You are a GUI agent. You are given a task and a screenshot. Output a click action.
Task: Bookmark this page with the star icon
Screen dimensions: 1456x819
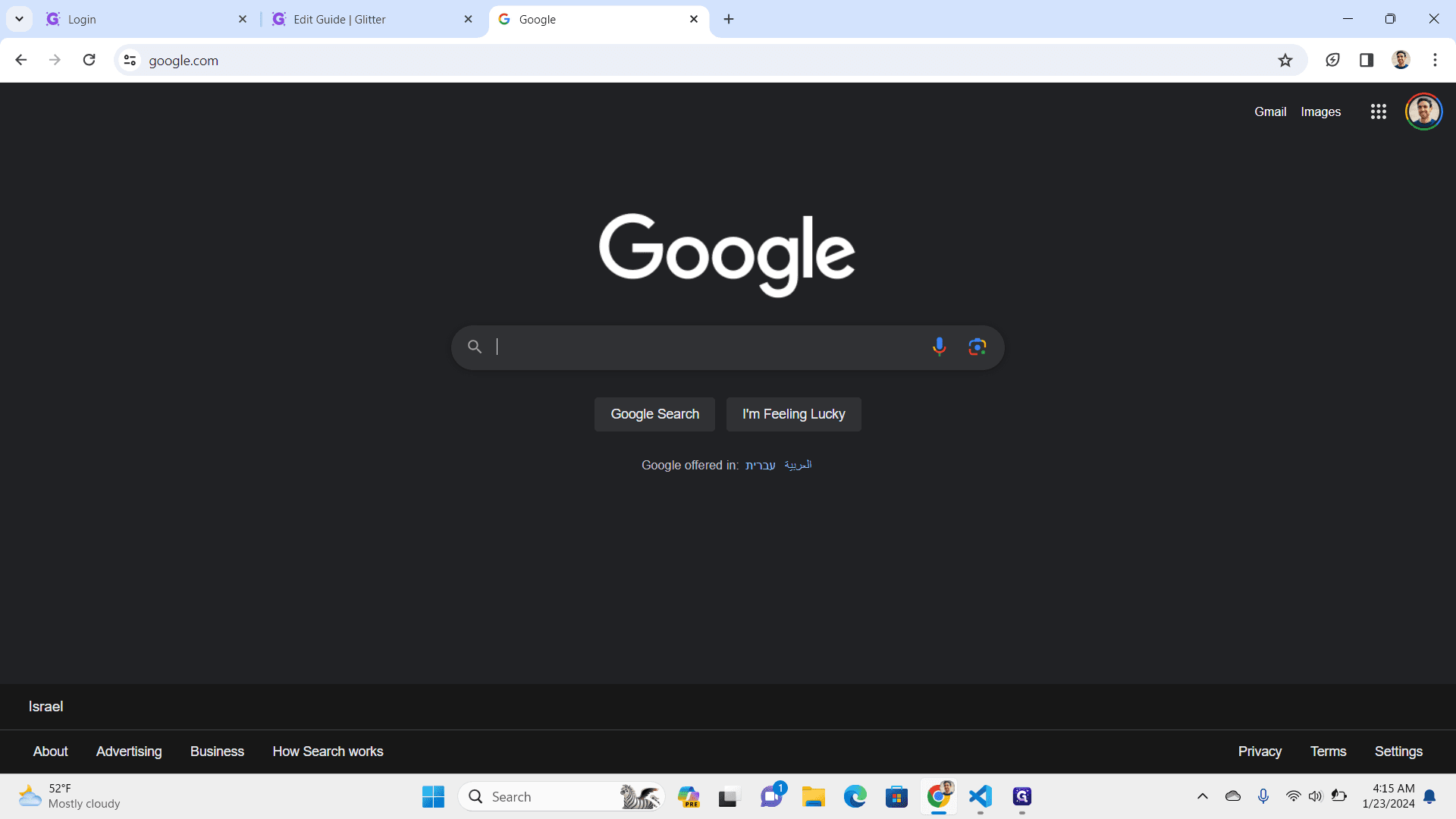[x=1285, y=60]
